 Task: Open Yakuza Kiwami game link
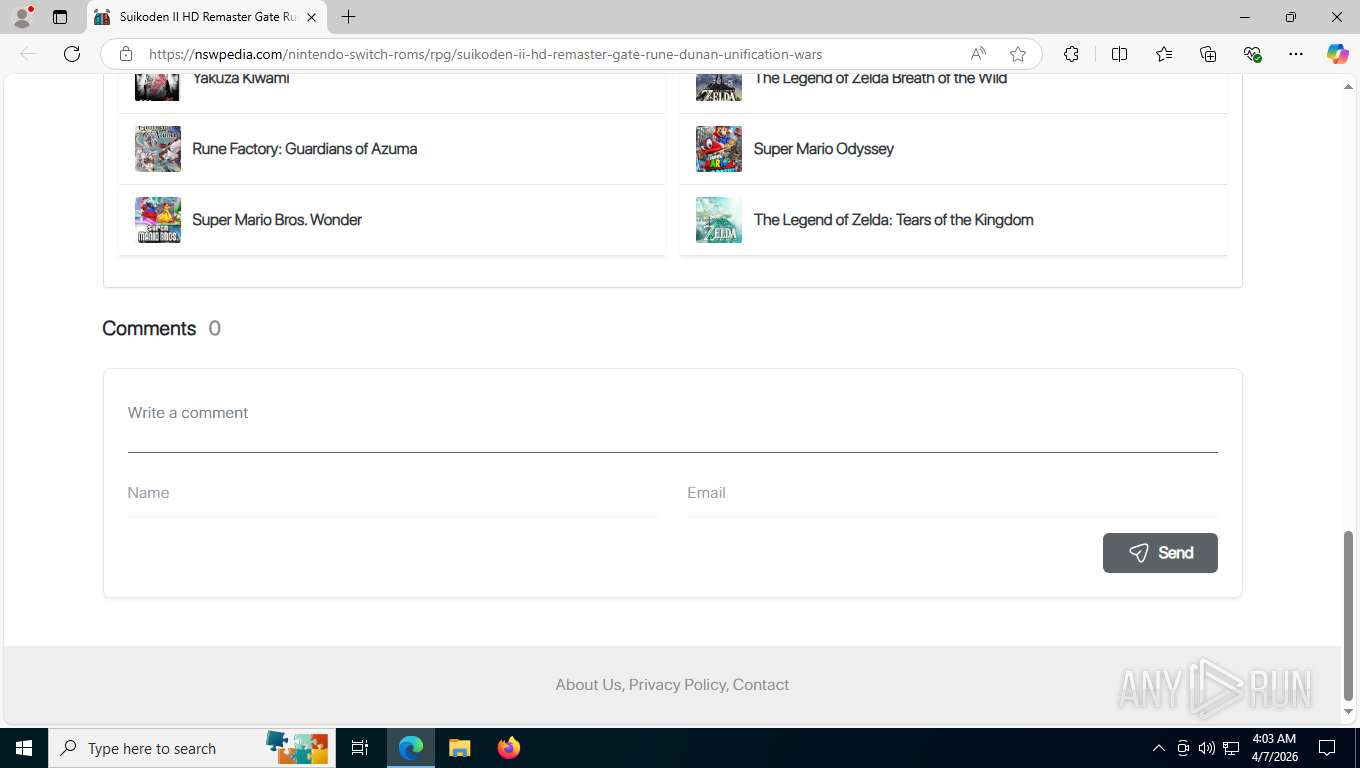coord(241,78)
